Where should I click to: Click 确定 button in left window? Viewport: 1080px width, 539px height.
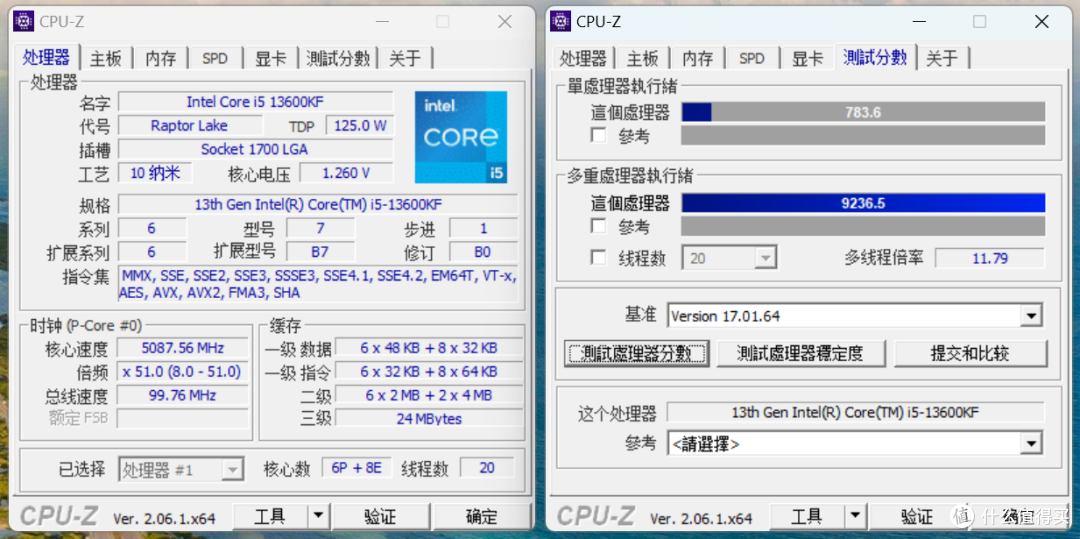(x=481, y=516)
